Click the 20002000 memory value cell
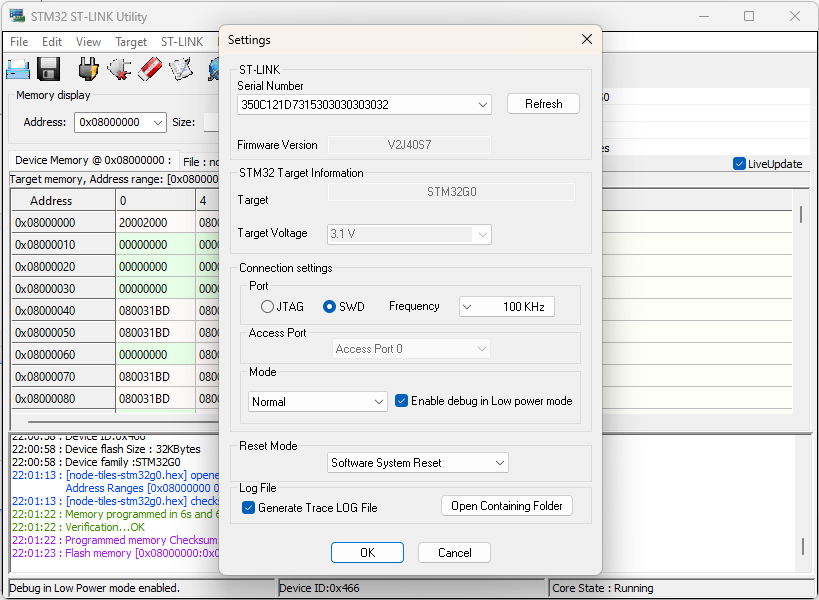Screen dimensions: 819x600 [x=156, y=223]
